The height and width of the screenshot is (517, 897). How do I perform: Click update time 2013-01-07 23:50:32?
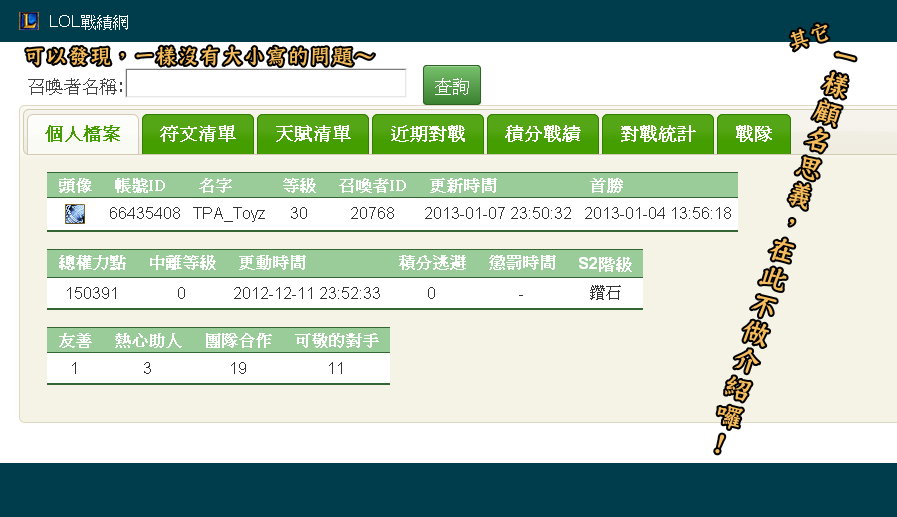(x=498, y=213)
